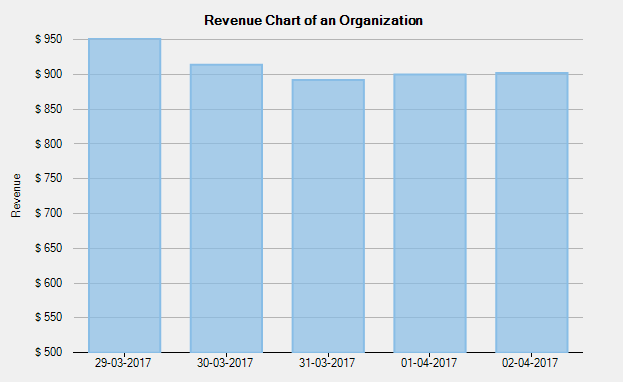Click the $ 650 axis label

tap(48, 248)
